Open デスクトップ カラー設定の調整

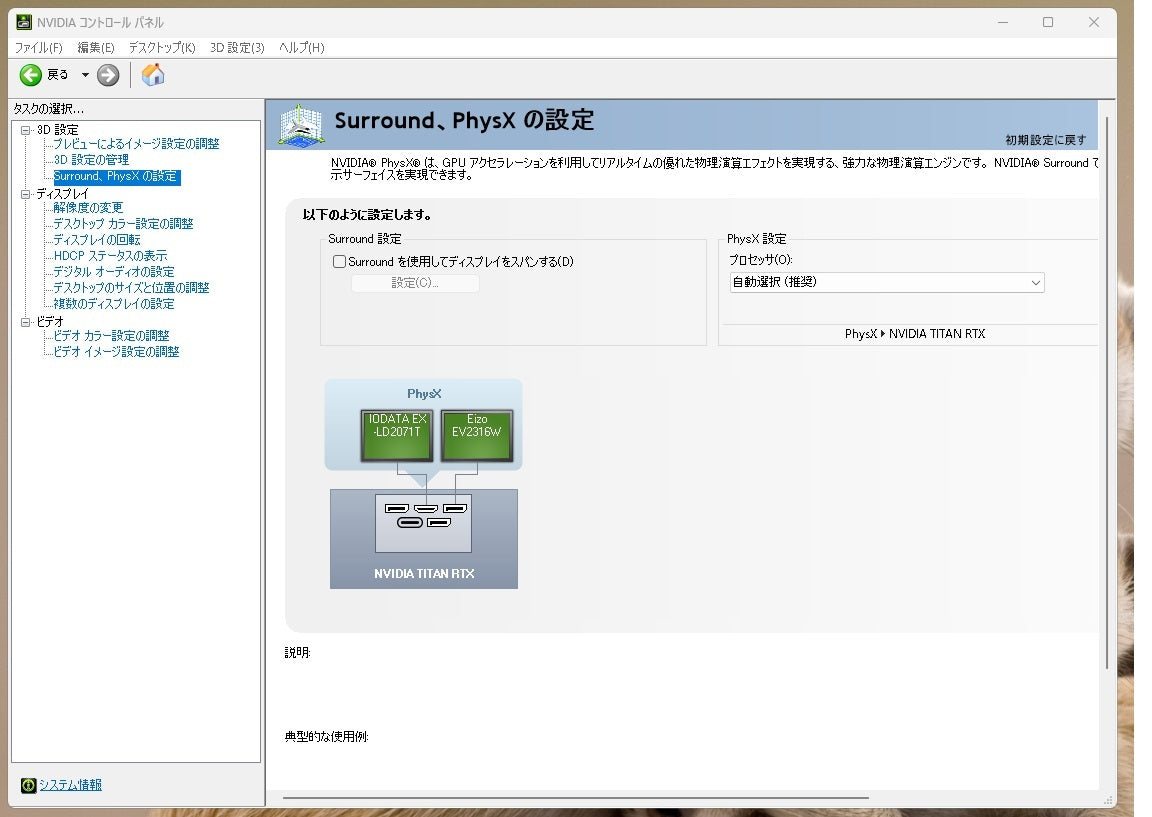(123, 224)
